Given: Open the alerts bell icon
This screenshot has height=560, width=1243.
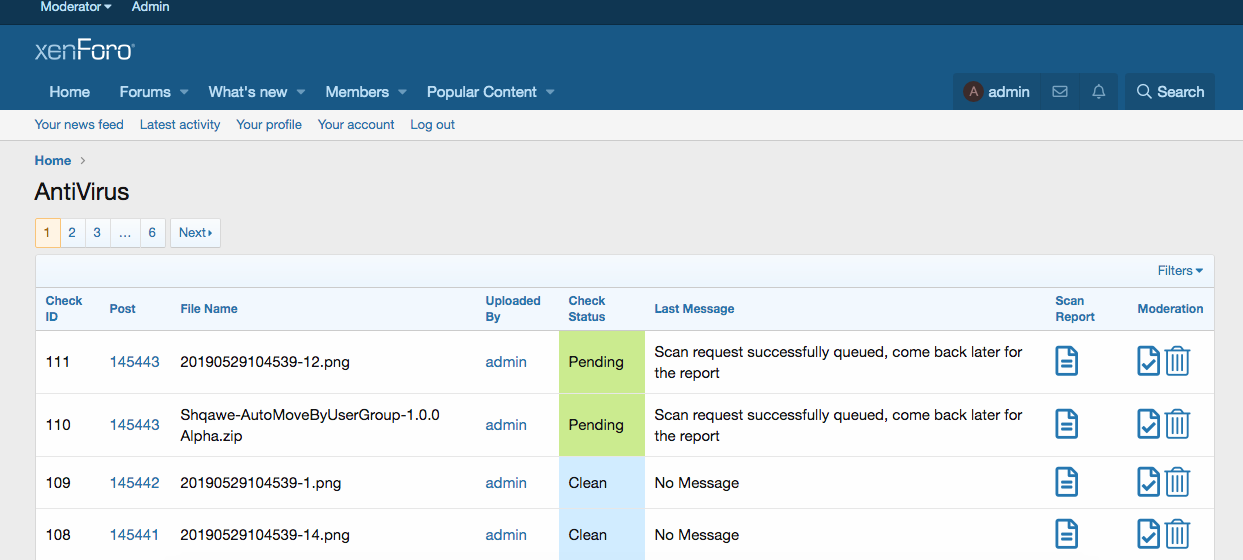Looking at the screenshot, I should tap(1099, 92).
